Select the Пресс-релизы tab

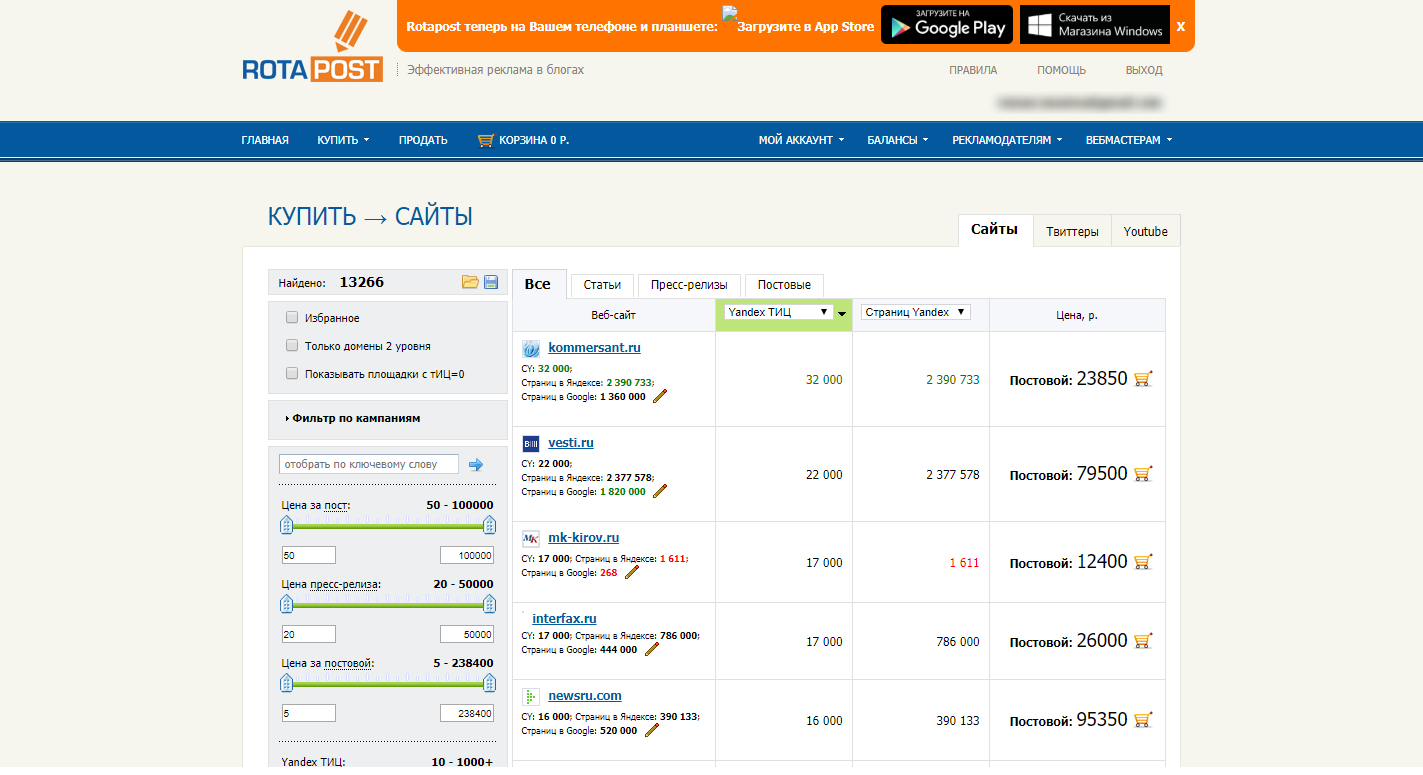click(689, 285)
